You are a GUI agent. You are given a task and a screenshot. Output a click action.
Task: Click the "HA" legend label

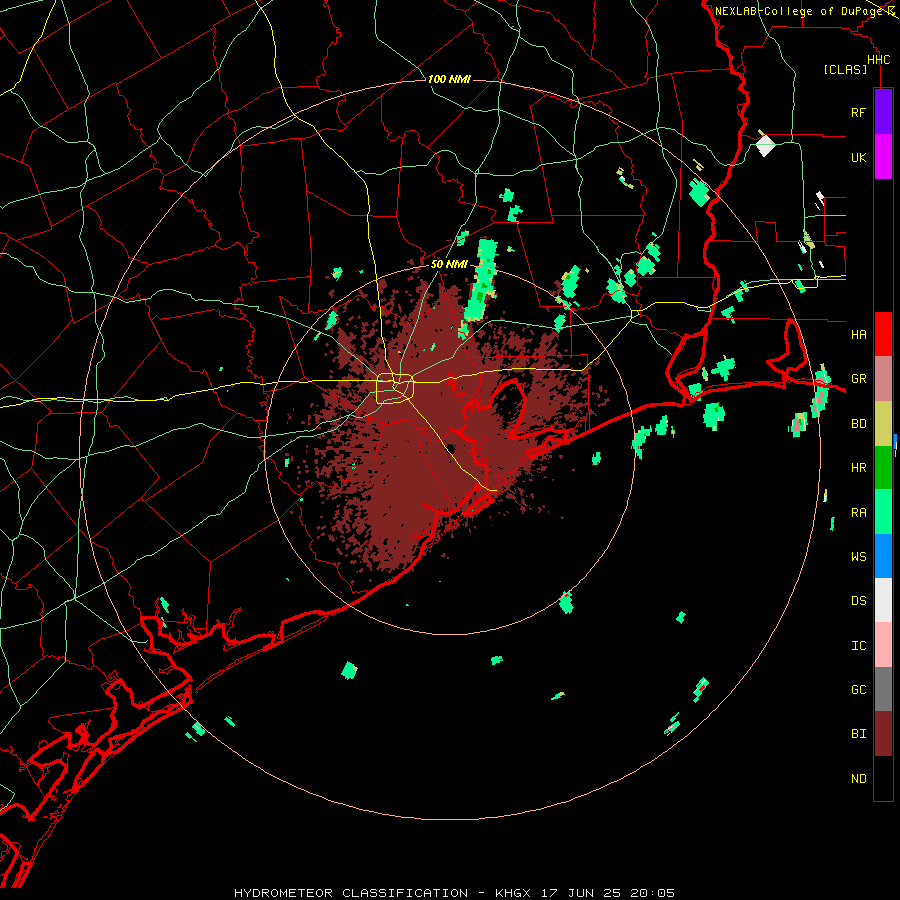click(858, 335)
